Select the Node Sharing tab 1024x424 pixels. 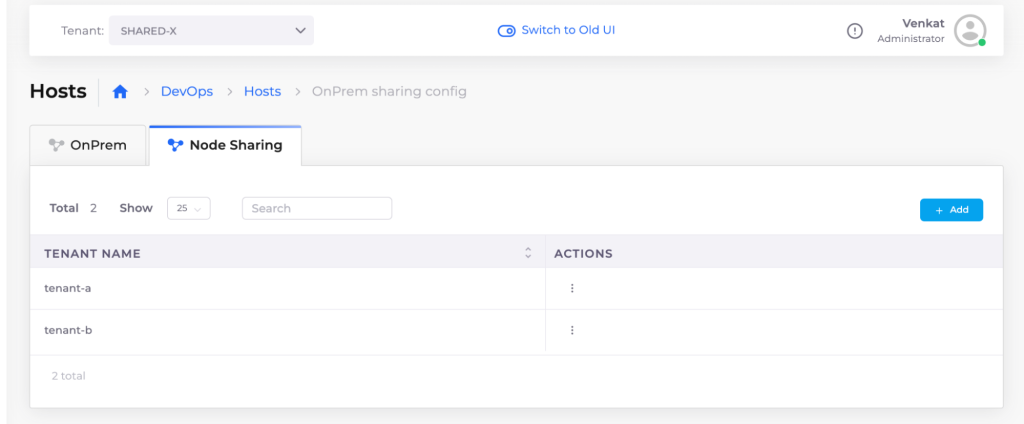(225, 145)
